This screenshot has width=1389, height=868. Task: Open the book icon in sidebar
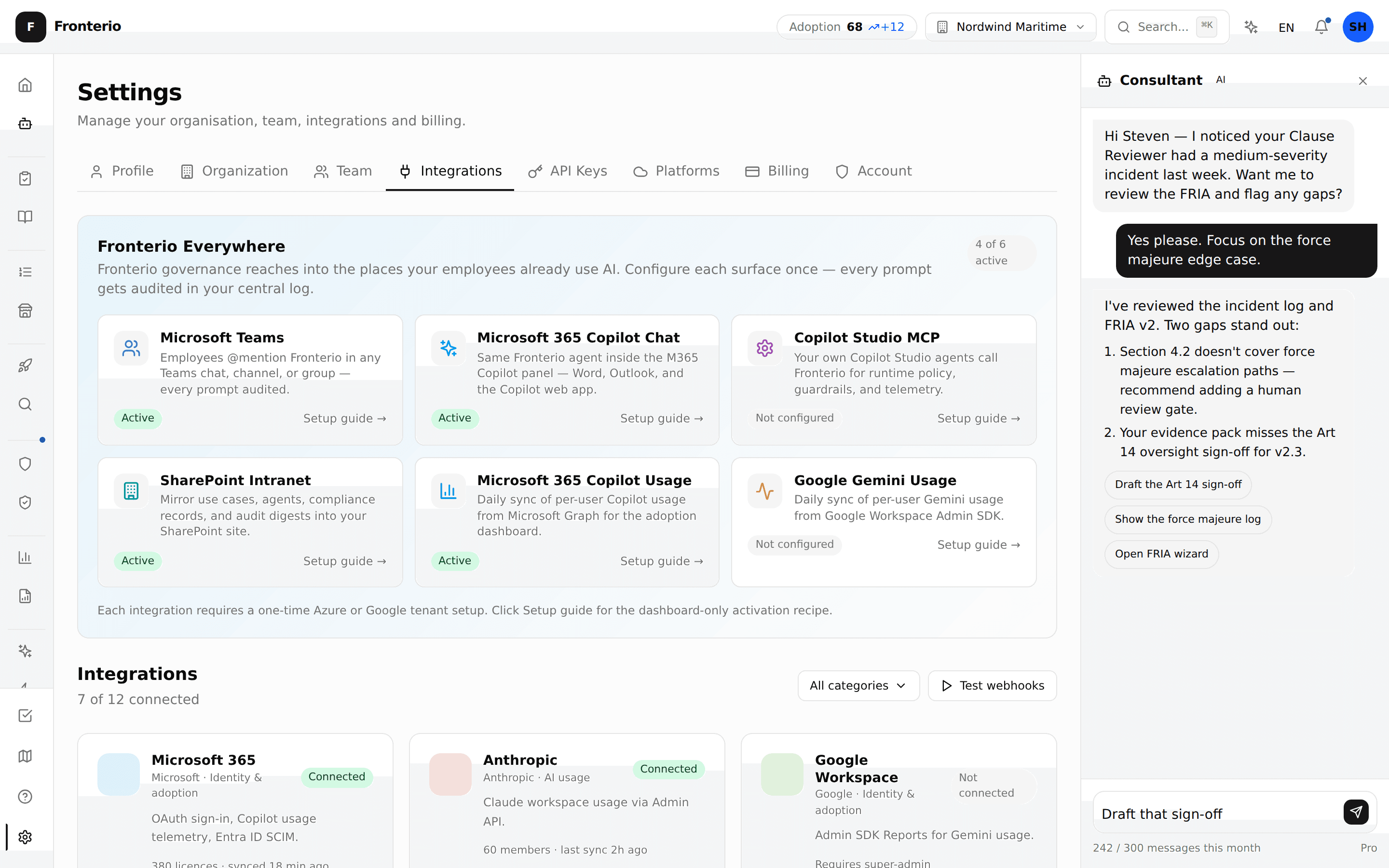(x=25, y=217)
